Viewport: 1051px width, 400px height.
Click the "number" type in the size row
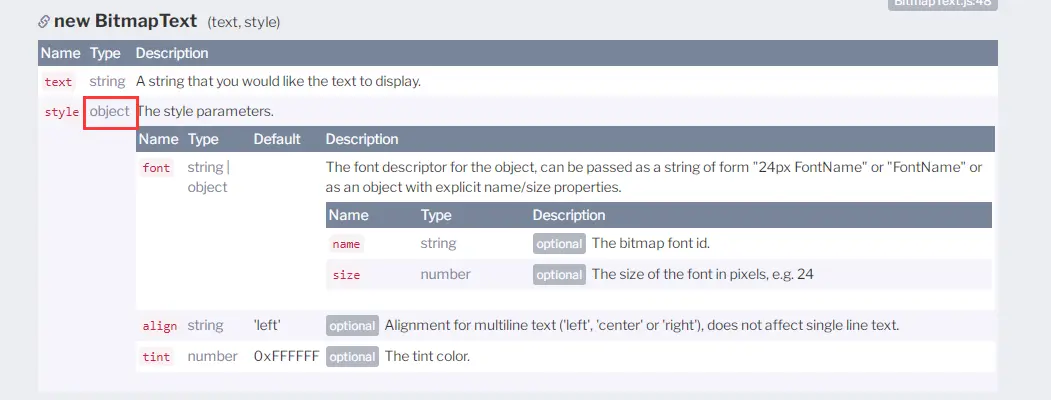pyautogui.click(x=445, y=274)
